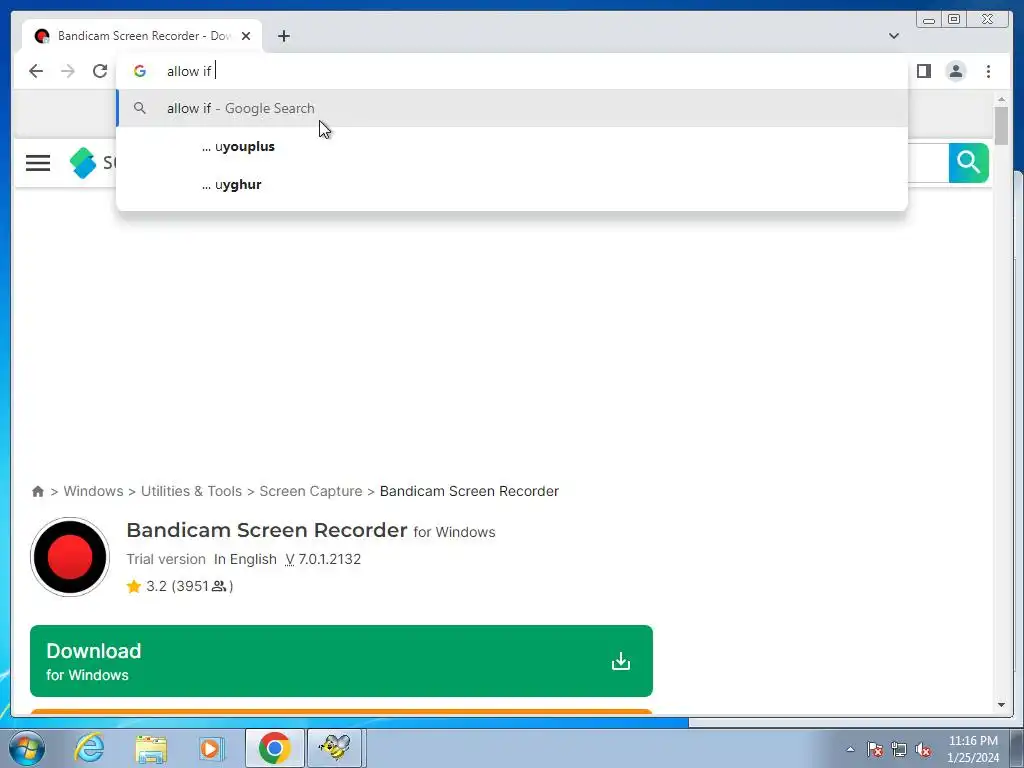Click the Bandicam red record app icon

click(x=70, y=557)
